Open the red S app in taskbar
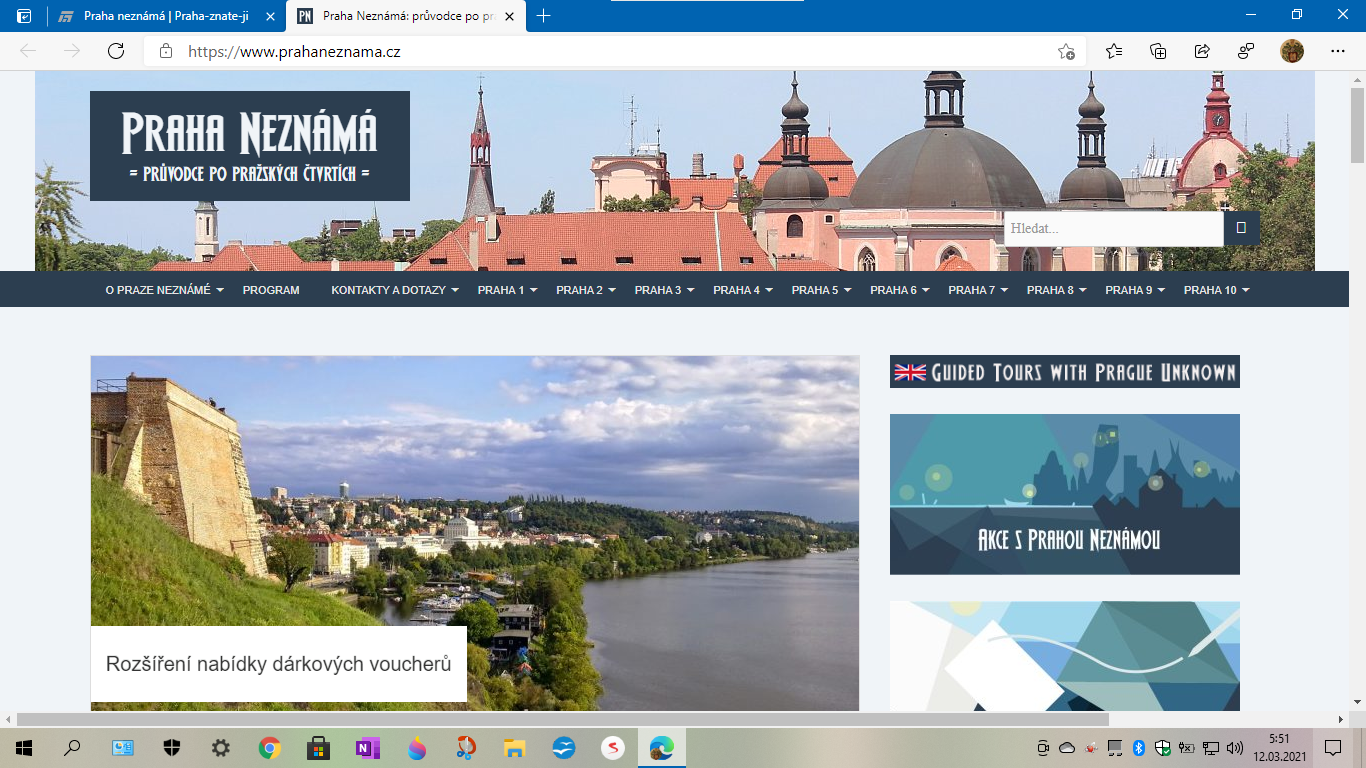The image size is (1366, 768). [x=613, y=747]
